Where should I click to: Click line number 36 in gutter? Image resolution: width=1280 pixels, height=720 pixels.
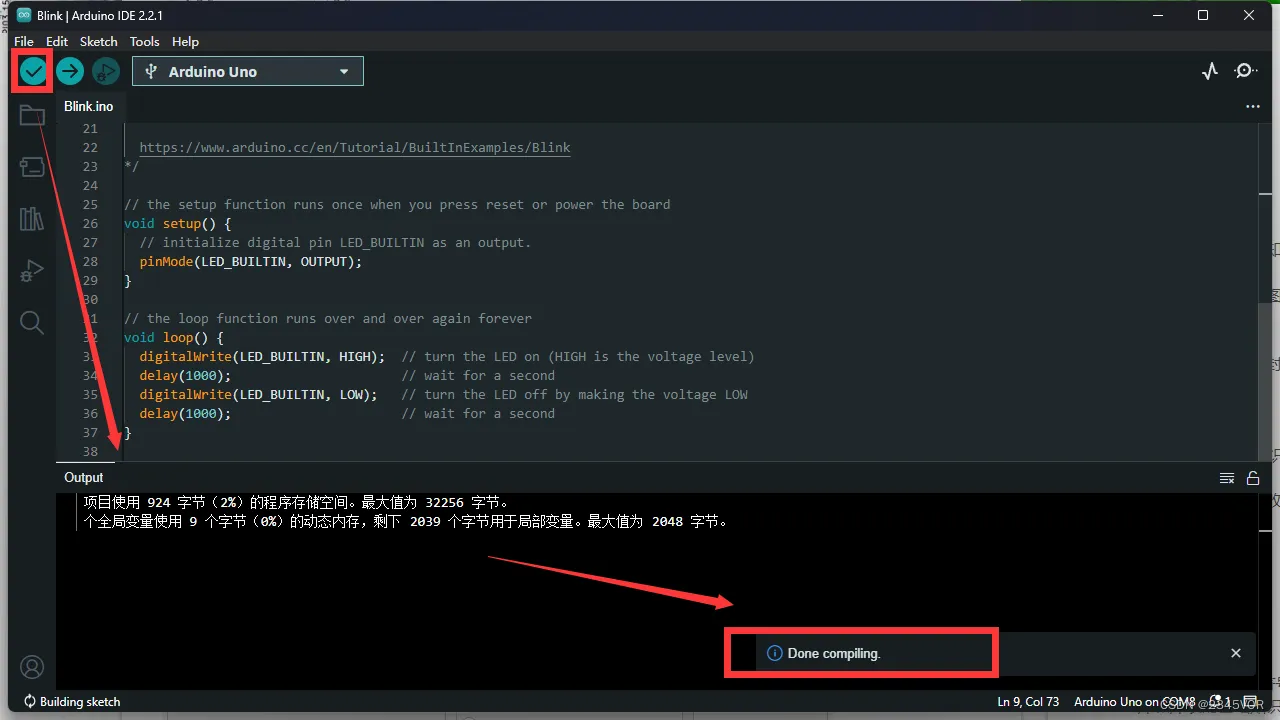[x=90, y=414]
